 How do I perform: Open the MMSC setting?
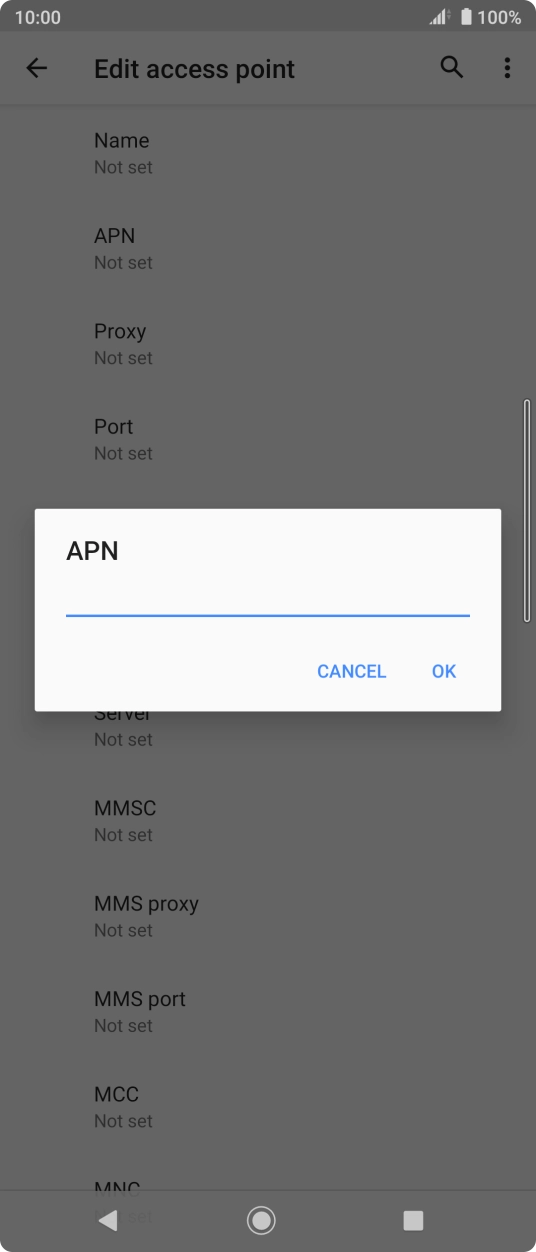(x=268, y=821)
